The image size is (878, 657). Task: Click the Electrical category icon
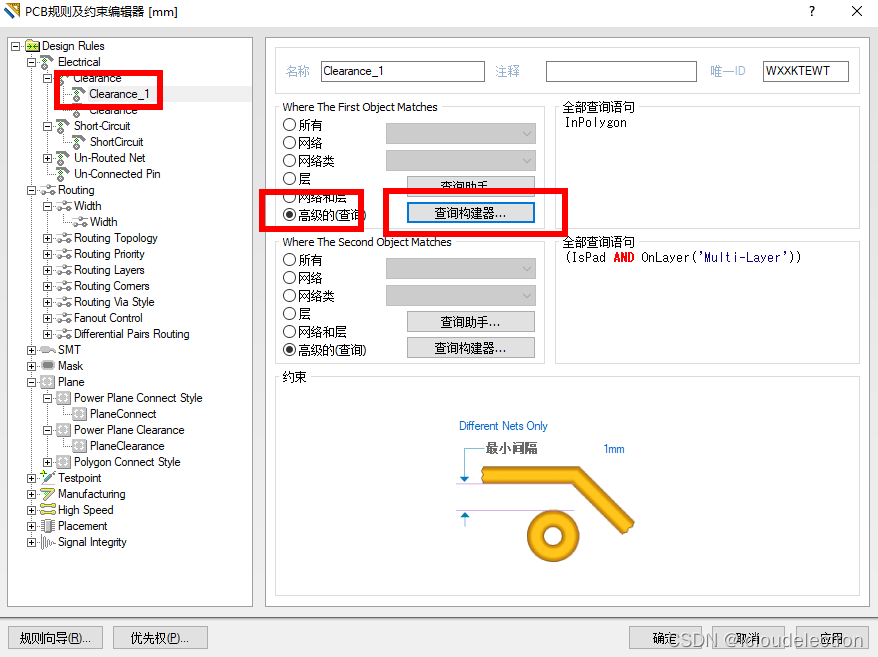click(48, 62)
